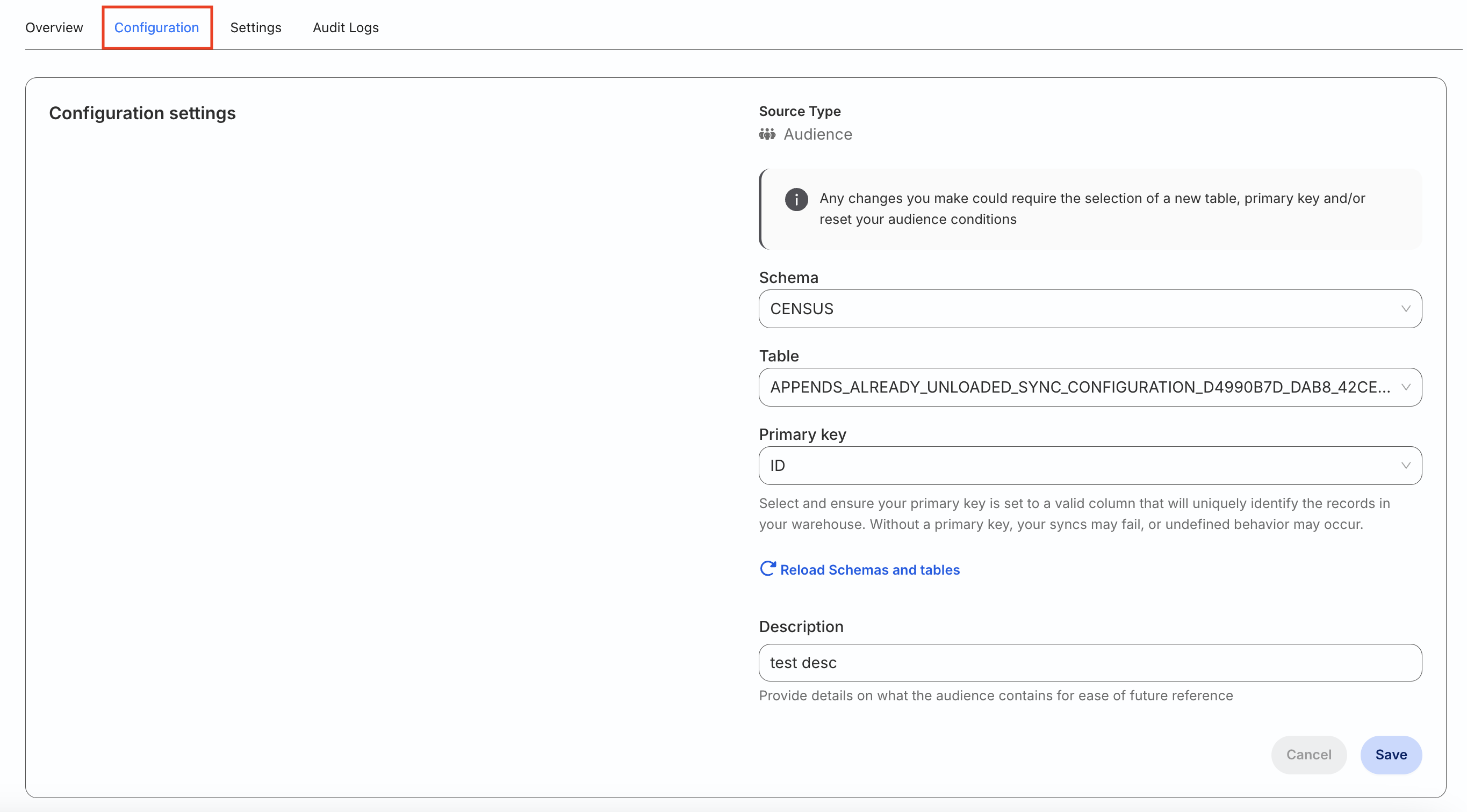Click the info icon in the notice
Image resolution: width=1467 pixels, height=812 pixels.
(x=796, y=199)
